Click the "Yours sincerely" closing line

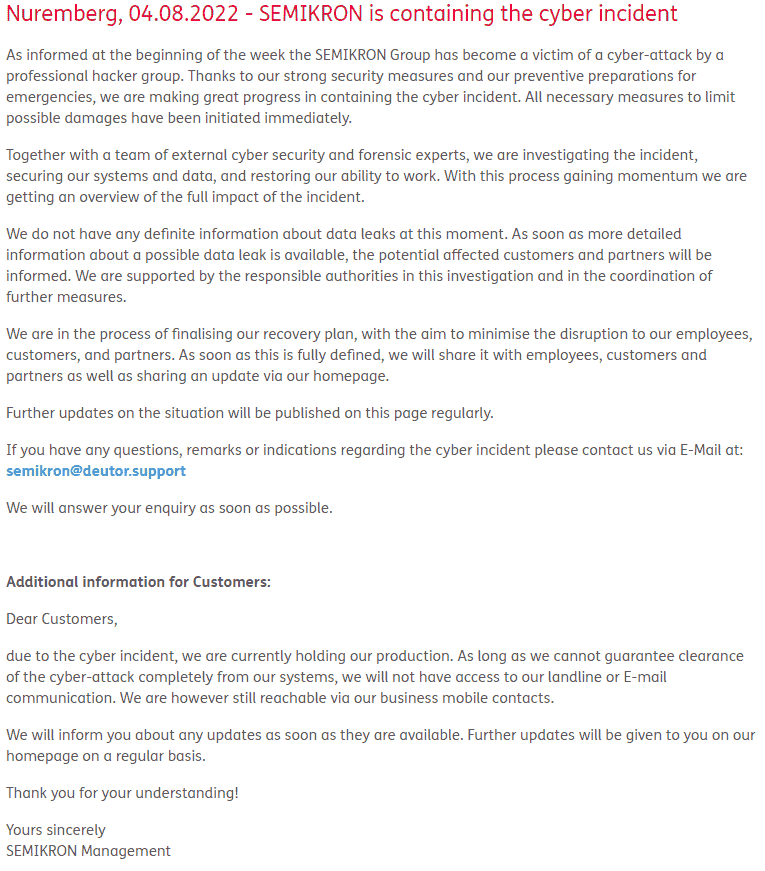(x=56, y=830)
